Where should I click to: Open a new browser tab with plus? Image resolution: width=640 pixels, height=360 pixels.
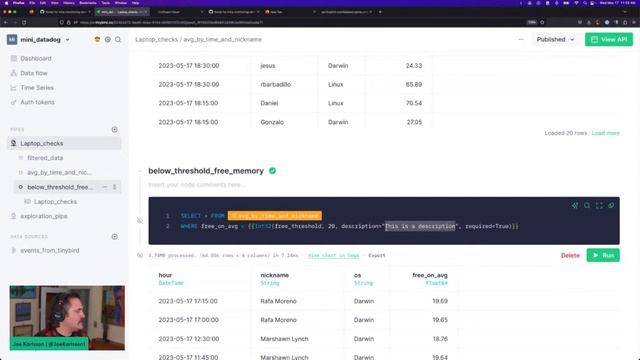click(380, 12)
